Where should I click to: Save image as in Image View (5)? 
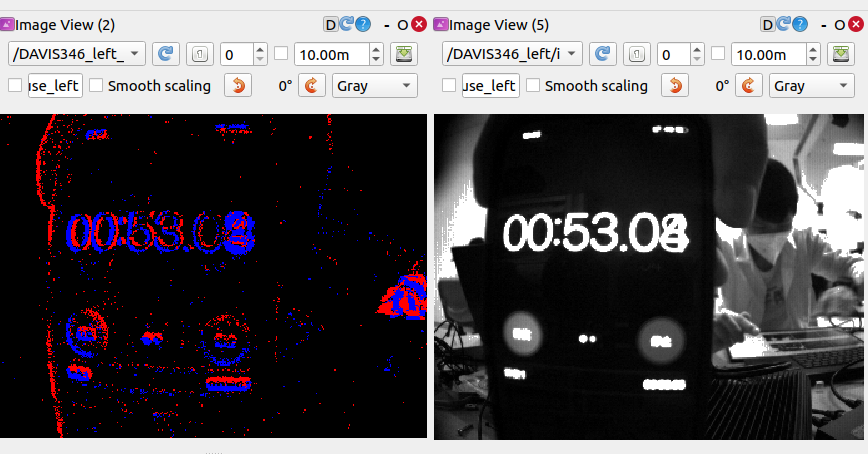click(x=841, y=54)
